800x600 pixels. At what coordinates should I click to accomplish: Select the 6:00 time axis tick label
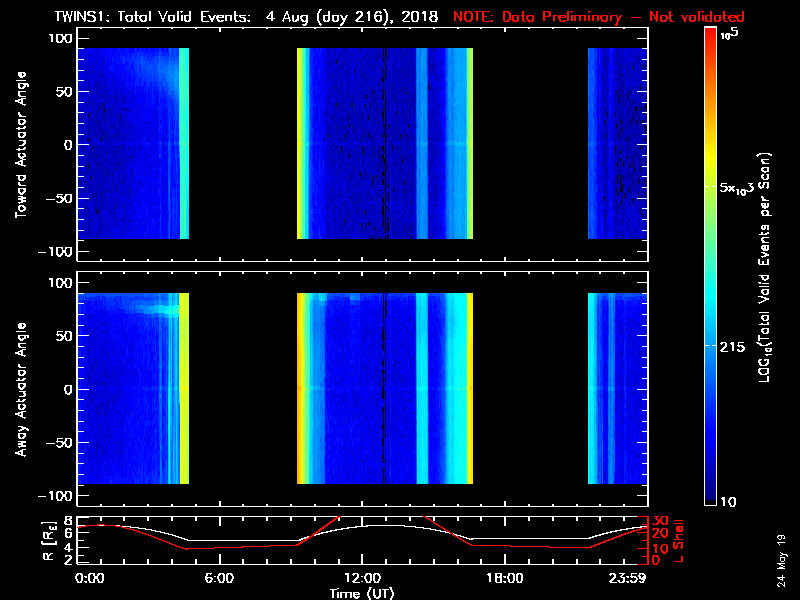[219, 578]
